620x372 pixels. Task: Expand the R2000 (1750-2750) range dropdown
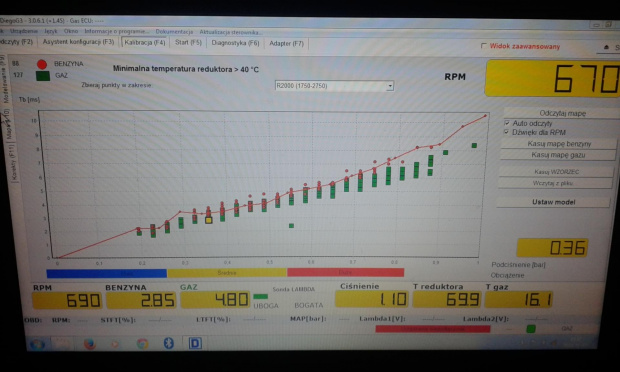point(390,86)
